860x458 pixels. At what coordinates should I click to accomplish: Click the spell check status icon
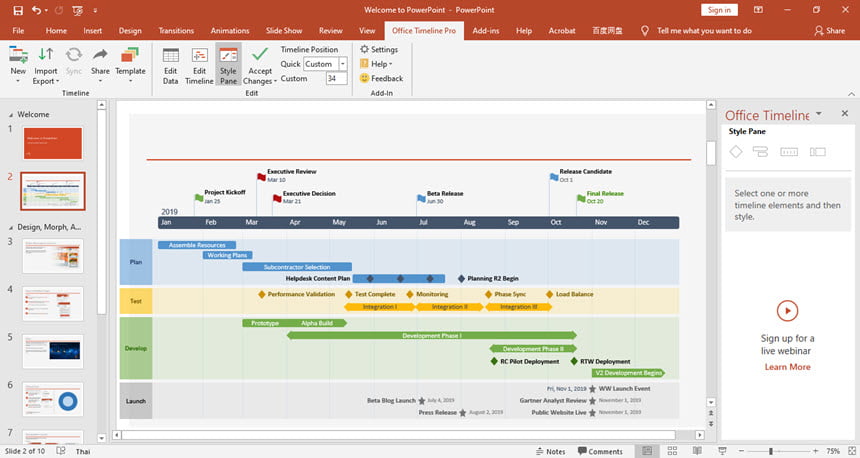pos(61,451)
